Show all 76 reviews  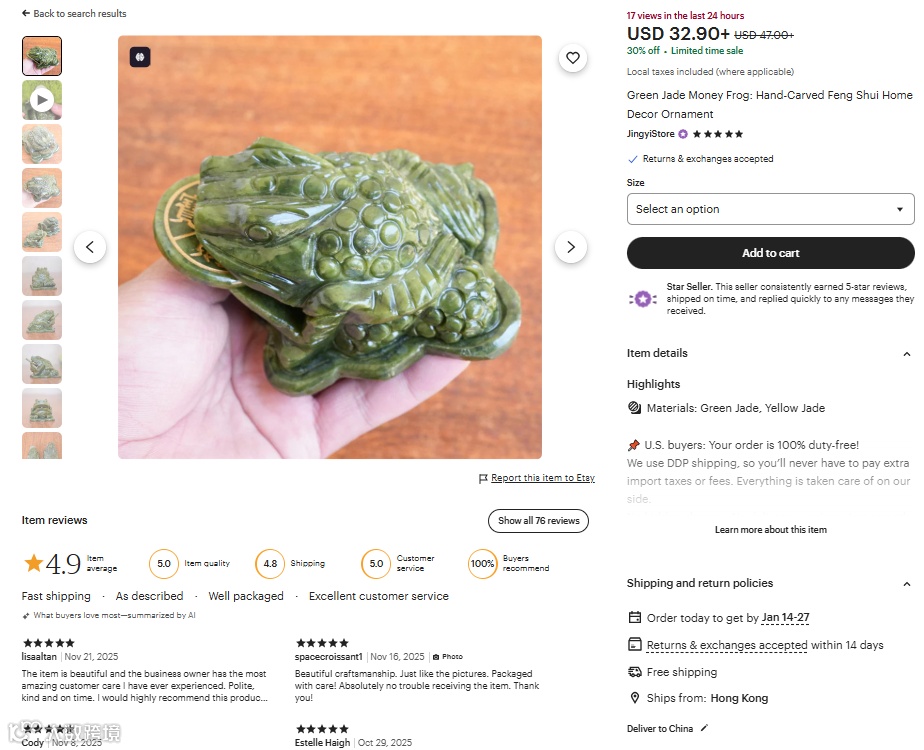pyautogui.click(x=538, y=521)
